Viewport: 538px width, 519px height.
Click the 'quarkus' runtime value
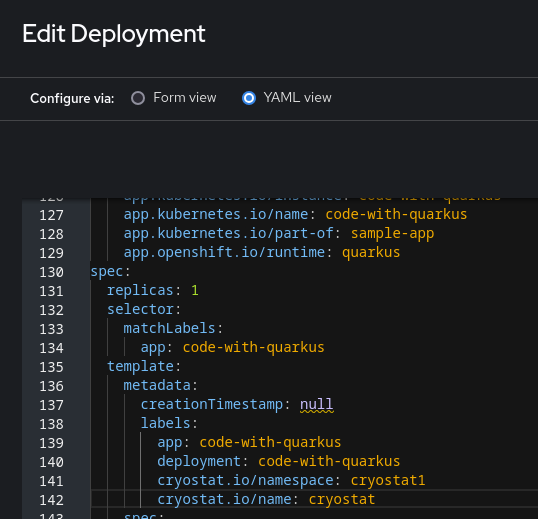coord(371,252)
